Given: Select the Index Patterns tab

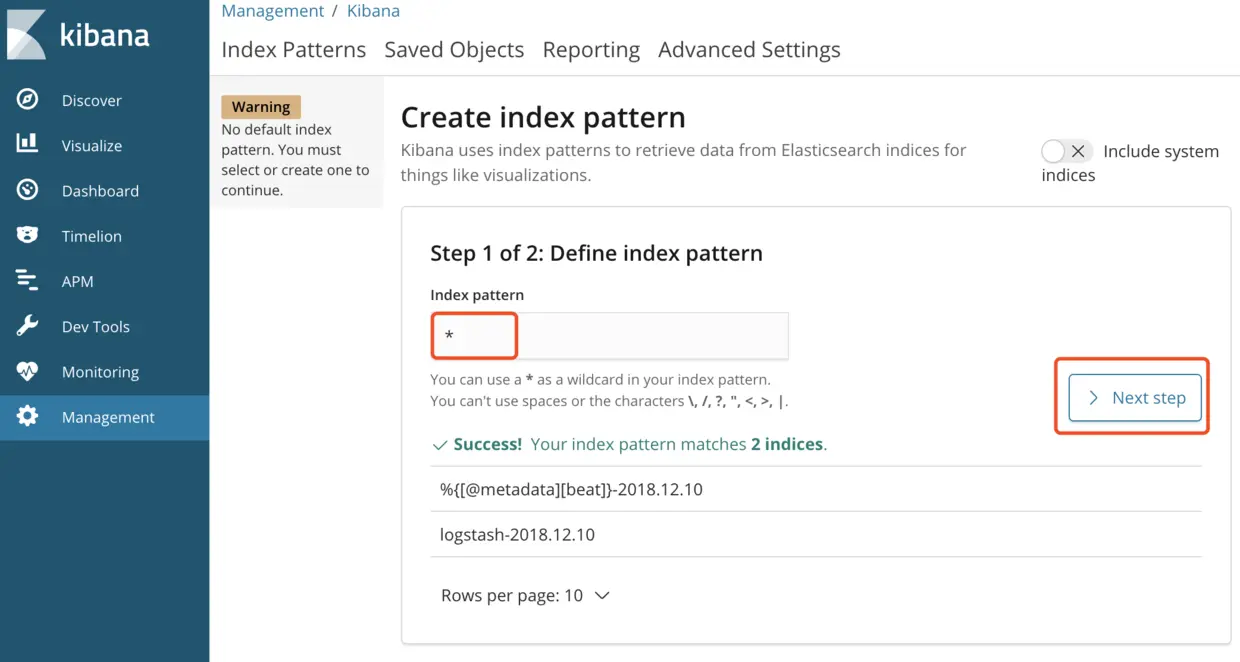Looking at the screenshot, I should [293, 50].
